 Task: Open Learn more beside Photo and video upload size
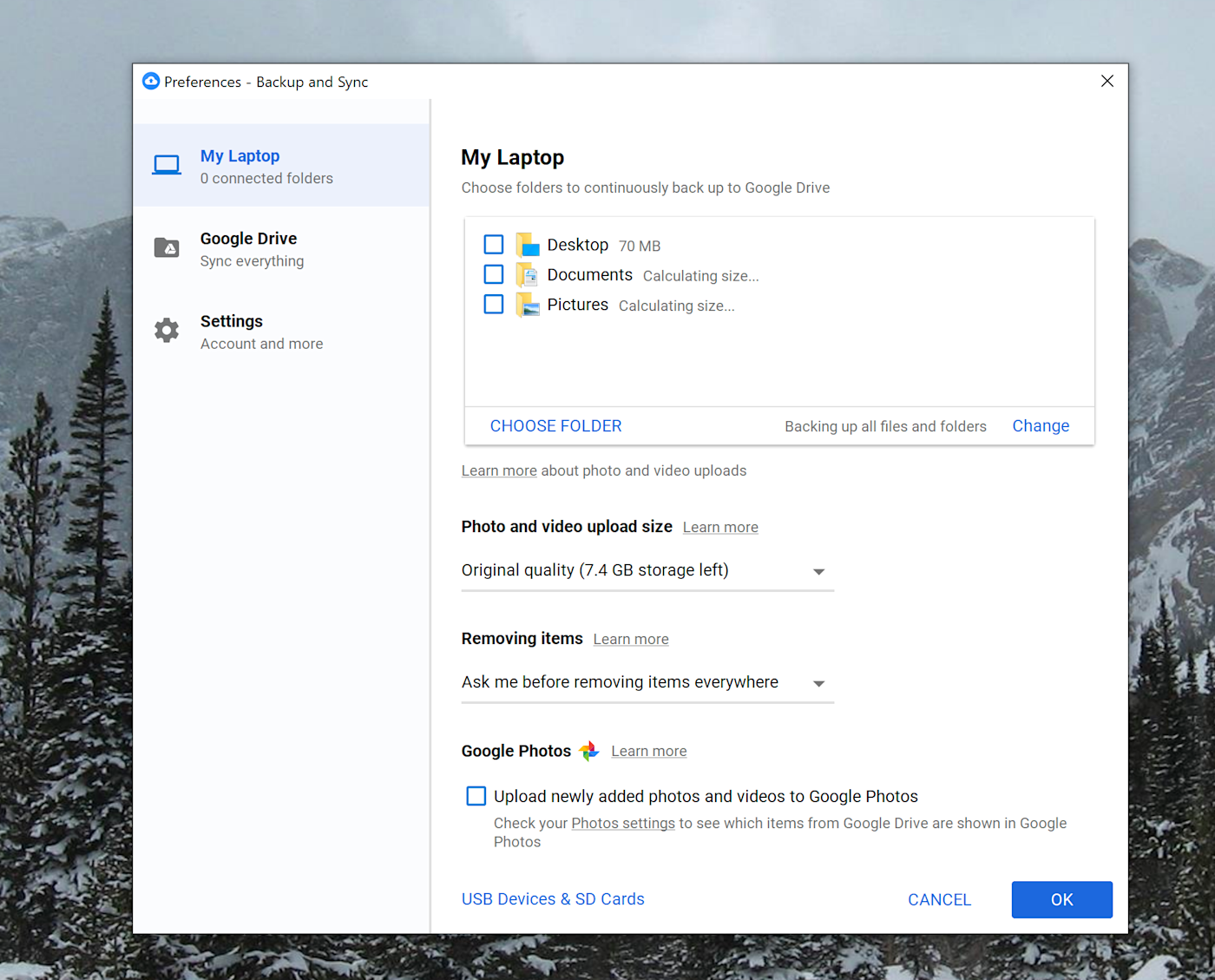[720, 527]
